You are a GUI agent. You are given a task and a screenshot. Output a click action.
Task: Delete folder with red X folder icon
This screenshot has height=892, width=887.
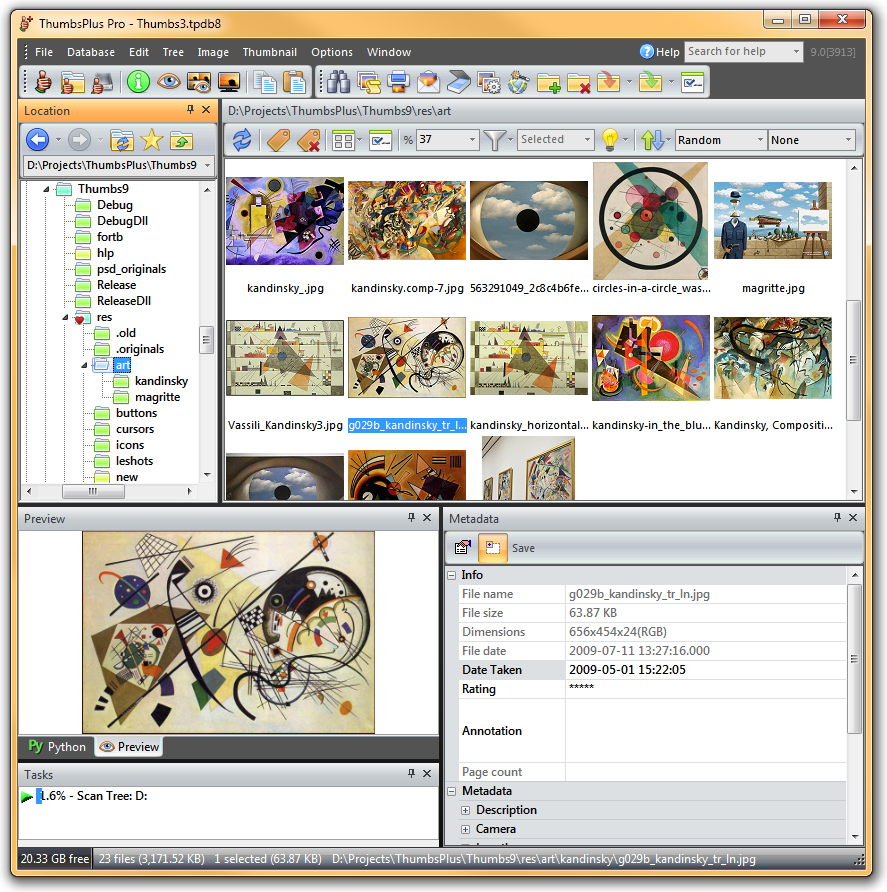click(579, 82)
